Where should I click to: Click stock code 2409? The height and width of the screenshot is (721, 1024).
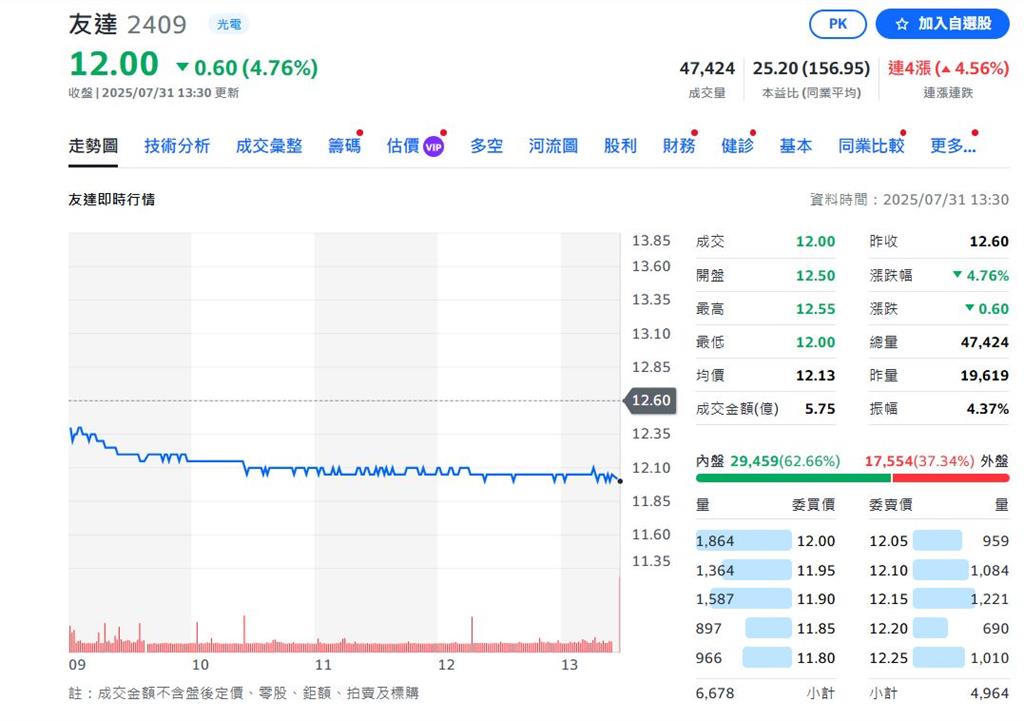(x=157, y=25)
